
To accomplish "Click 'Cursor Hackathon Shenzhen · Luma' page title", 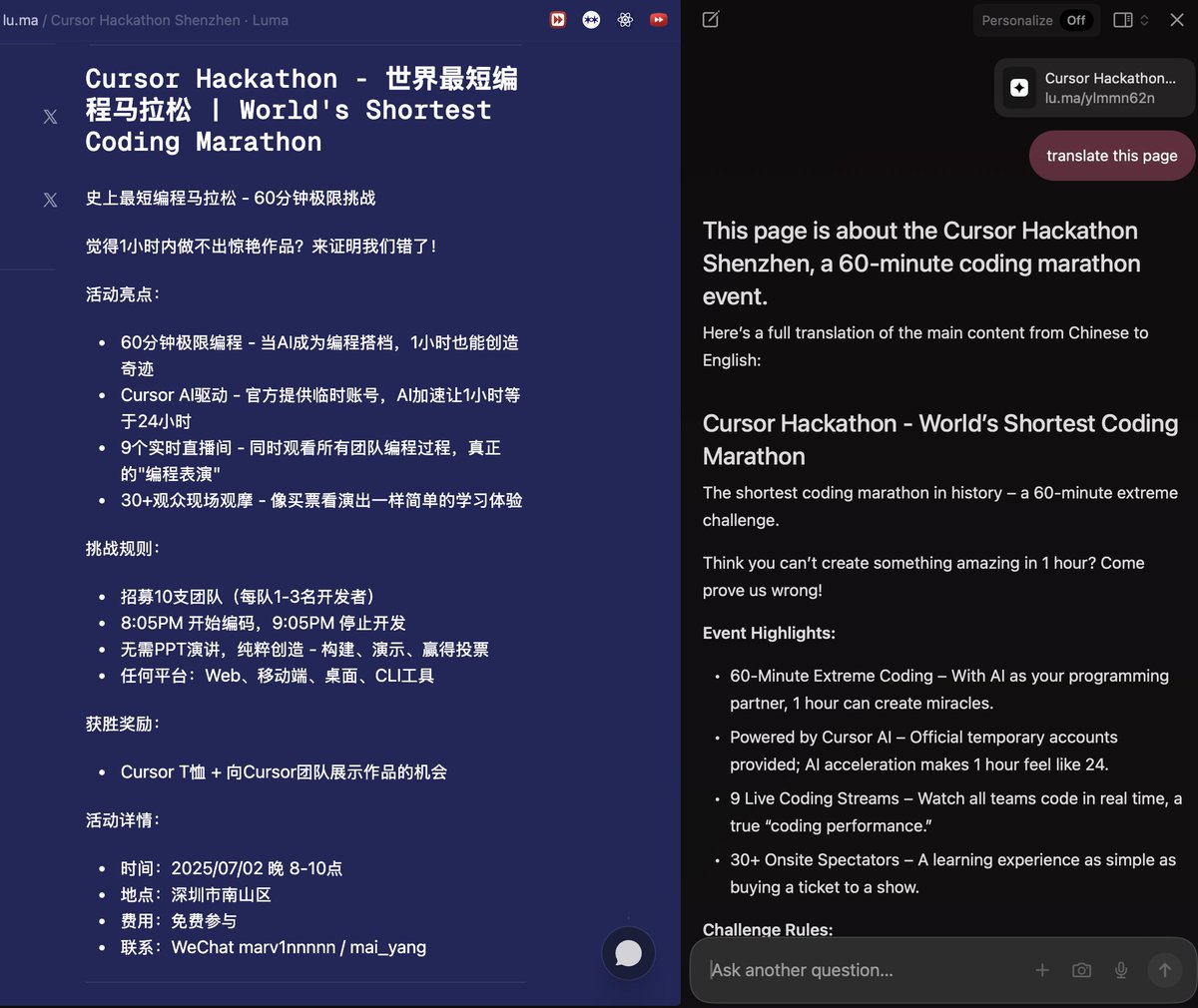I will (170, 20).
